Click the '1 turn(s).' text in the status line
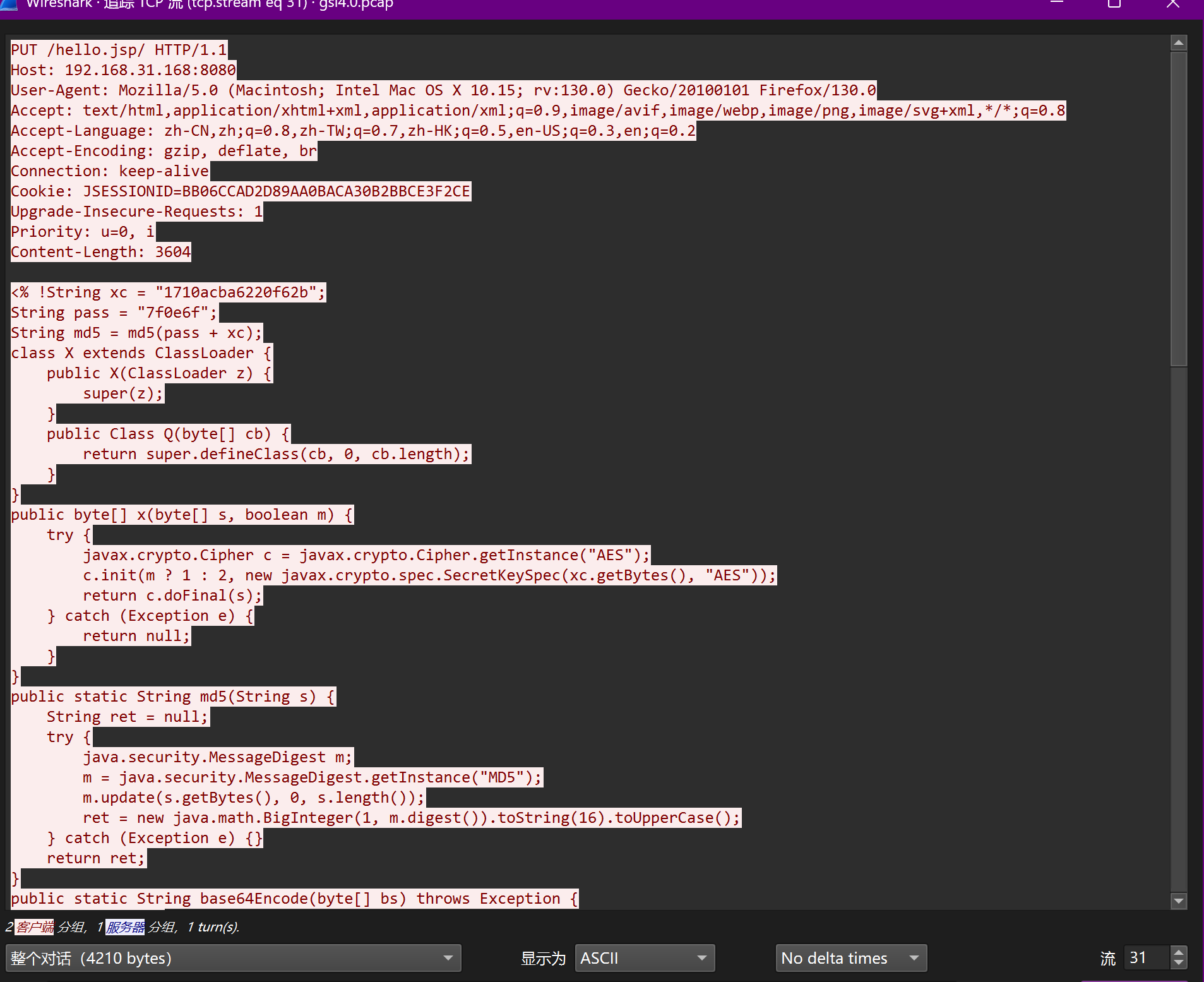The image size is (1204, 982). coord(213,926)
